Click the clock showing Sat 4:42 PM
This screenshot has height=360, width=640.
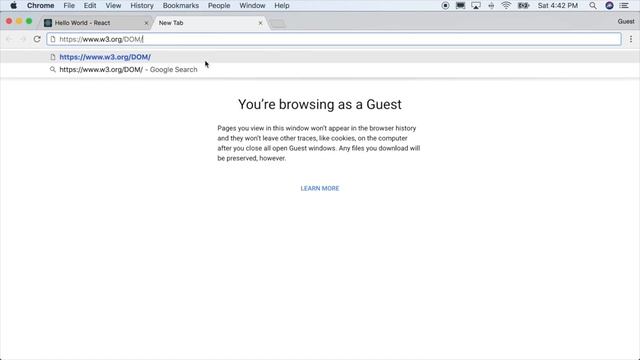coord(558,5)
